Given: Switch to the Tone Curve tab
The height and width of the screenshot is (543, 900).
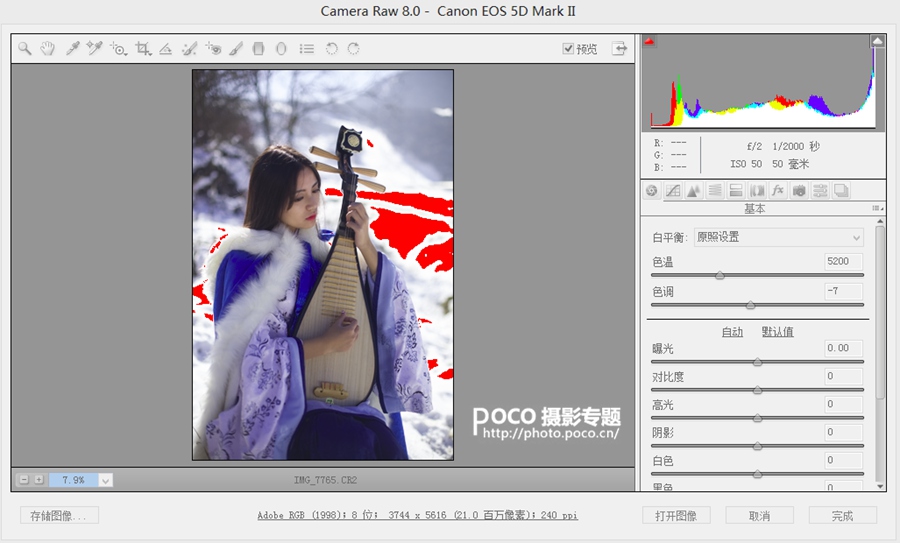Looking at the screenshot, I should (673, 191).
